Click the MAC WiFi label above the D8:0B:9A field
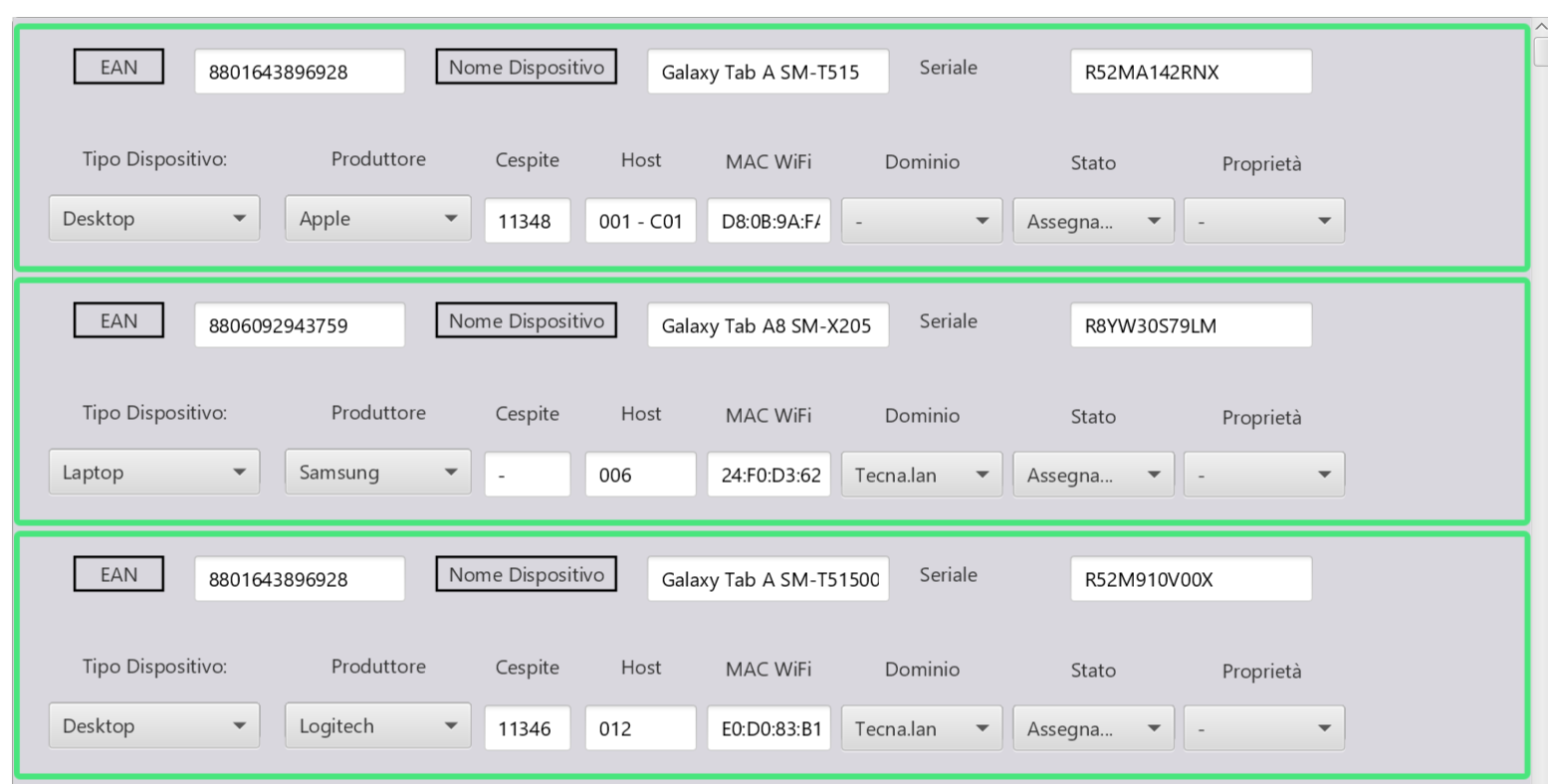 coord(769,161)
